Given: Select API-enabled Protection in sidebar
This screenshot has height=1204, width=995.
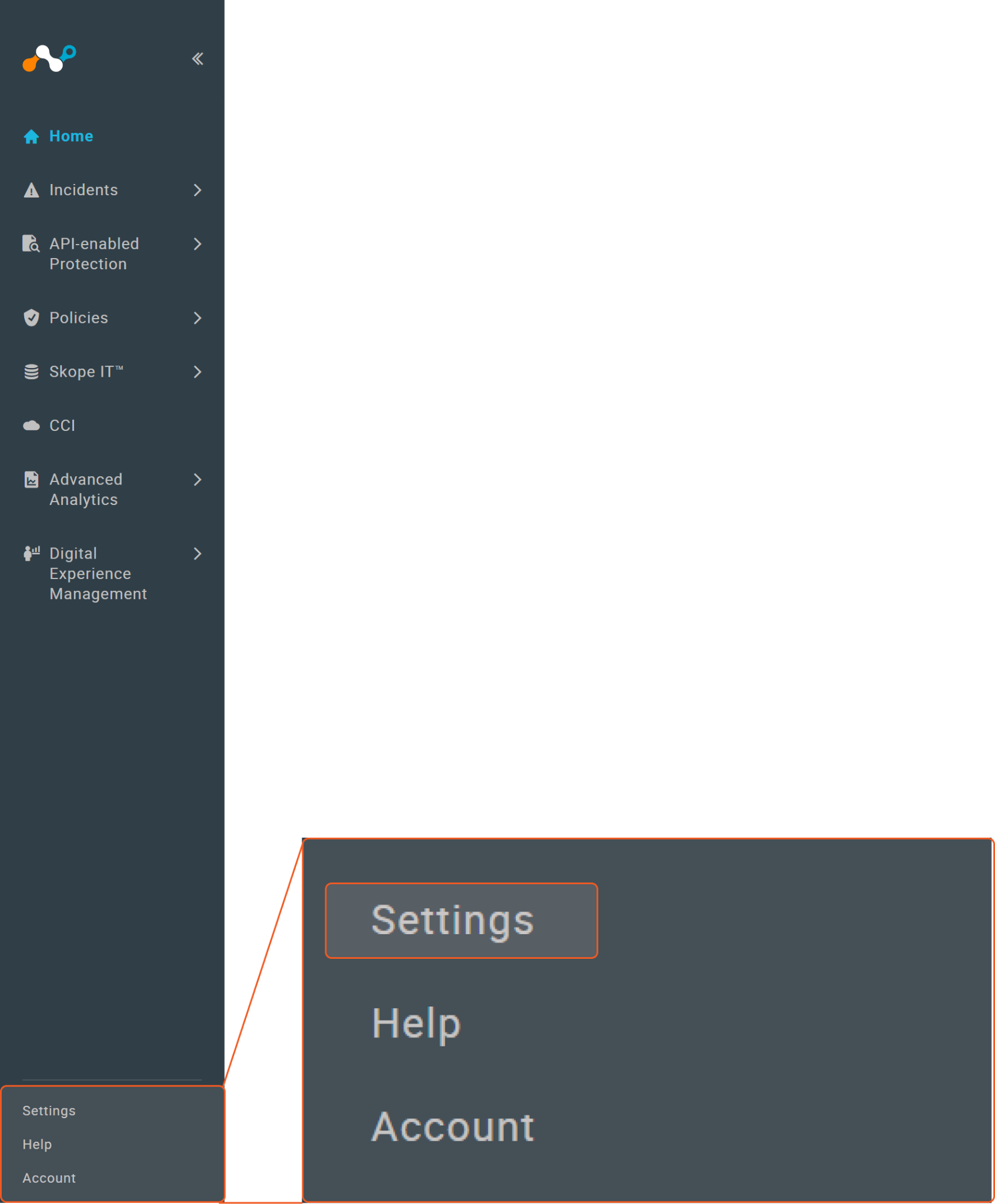Looking at the screenshot, I should point(94,254).
